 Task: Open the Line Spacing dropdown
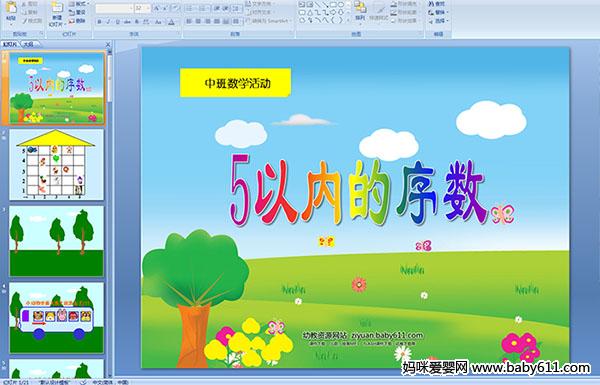tap(236, 8)
